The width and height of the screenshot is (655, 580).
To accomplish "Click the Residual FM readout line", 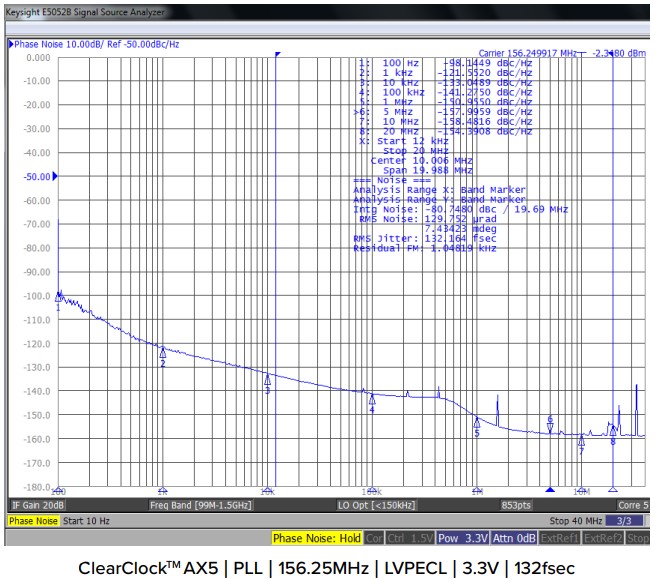I will pos(425,248).
